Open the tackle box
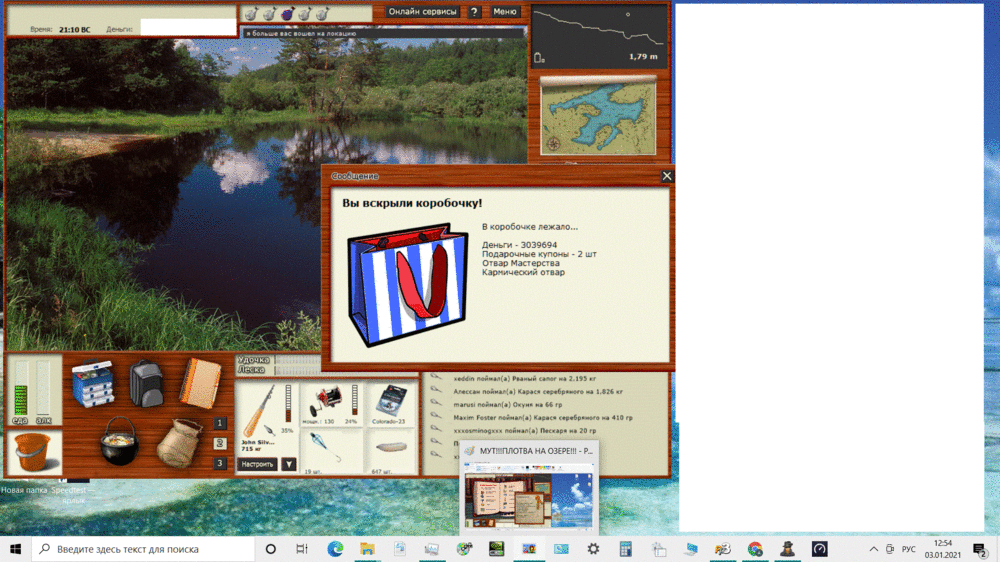The height and width of the screenshot is (562, 1000). click(93, 384)
